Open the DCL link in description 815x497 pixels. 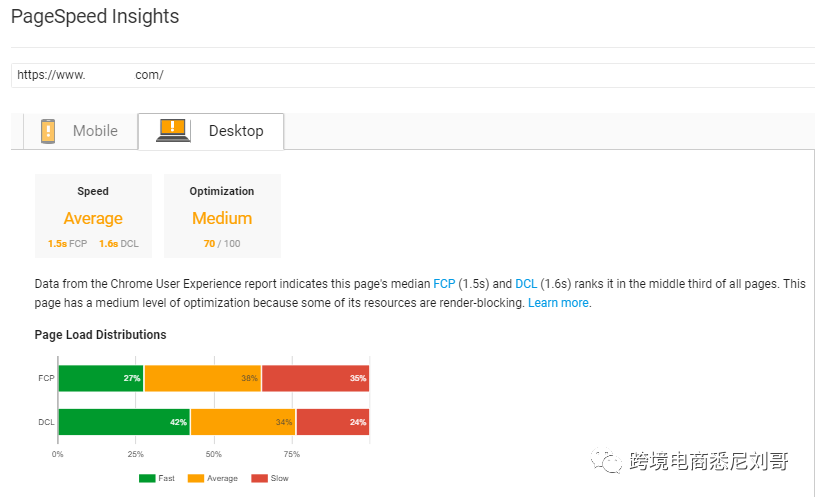(526, 284)
